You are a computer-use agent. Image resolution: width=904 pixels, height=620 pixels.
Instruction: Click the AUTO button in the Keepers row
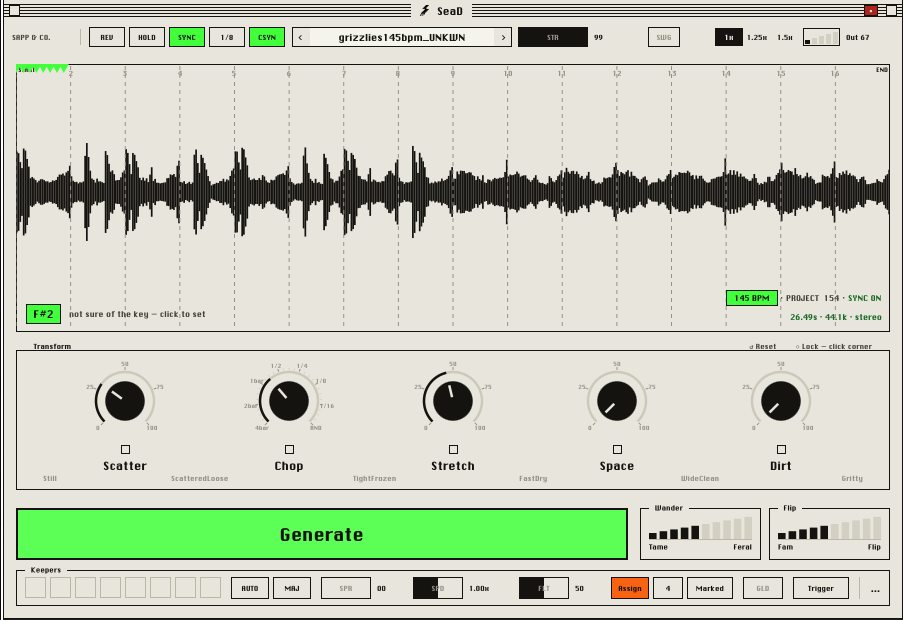point(250,588)
